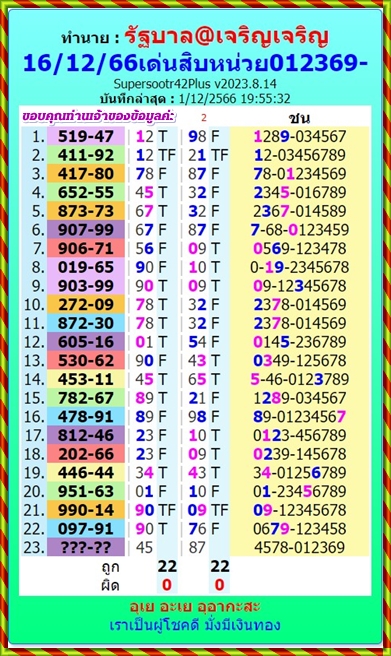Select the result cell 605-16
The height and width of the screenshot is (656, 391).
click(x=86, y=342)
